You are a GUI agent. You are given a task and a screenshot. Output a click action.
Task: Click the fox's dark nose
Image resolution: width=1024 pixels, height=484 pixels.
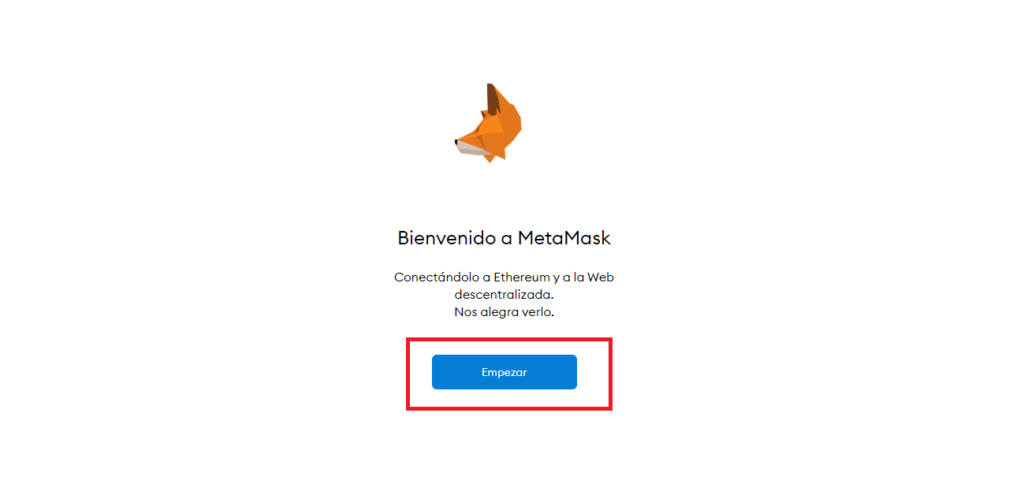pos(456,141)
